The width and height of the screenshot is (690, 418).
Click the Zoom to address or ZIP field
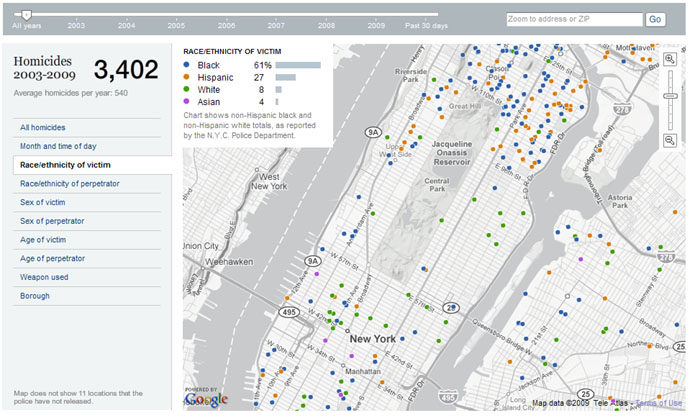click(573, 19)
